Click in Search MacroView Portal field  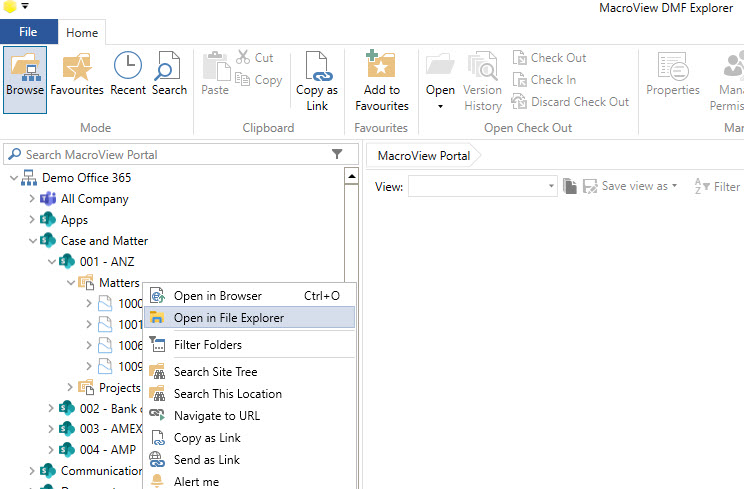(x=176, y=155)
